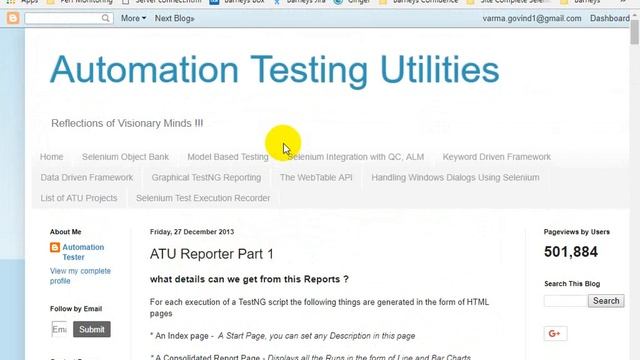Viewport: 640px width, 360px height.
Task: Open Data Driven Framework page
Action: click(87, 178)
